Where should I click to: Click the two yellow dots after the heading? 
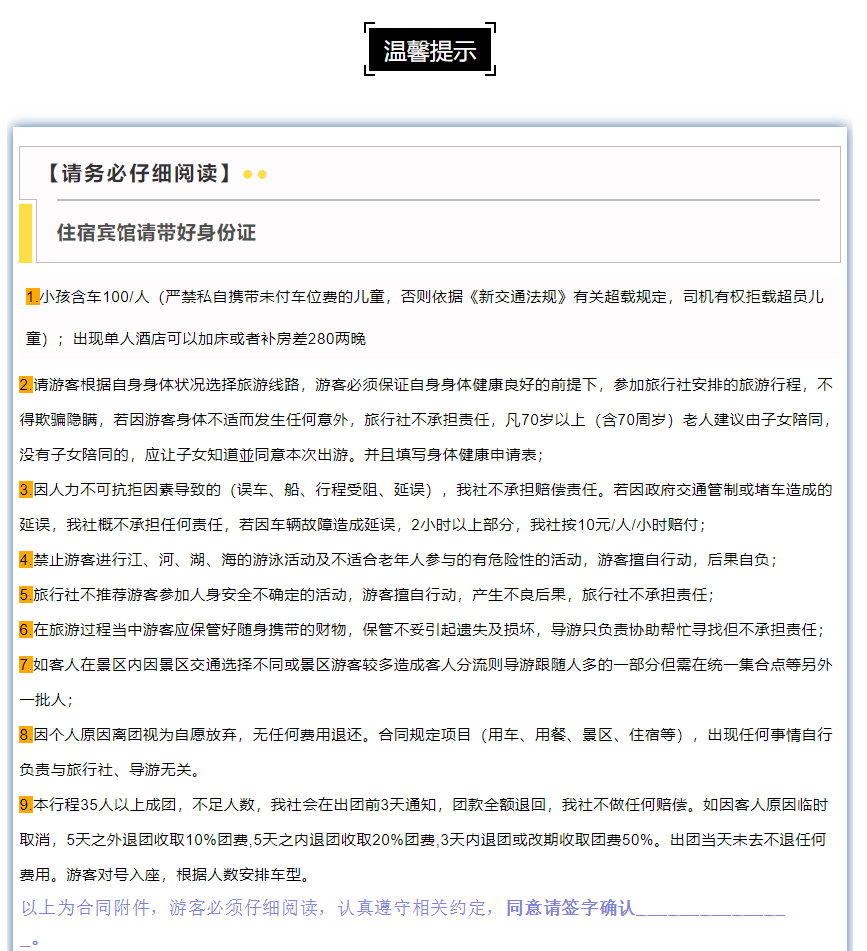pos(255,175)
